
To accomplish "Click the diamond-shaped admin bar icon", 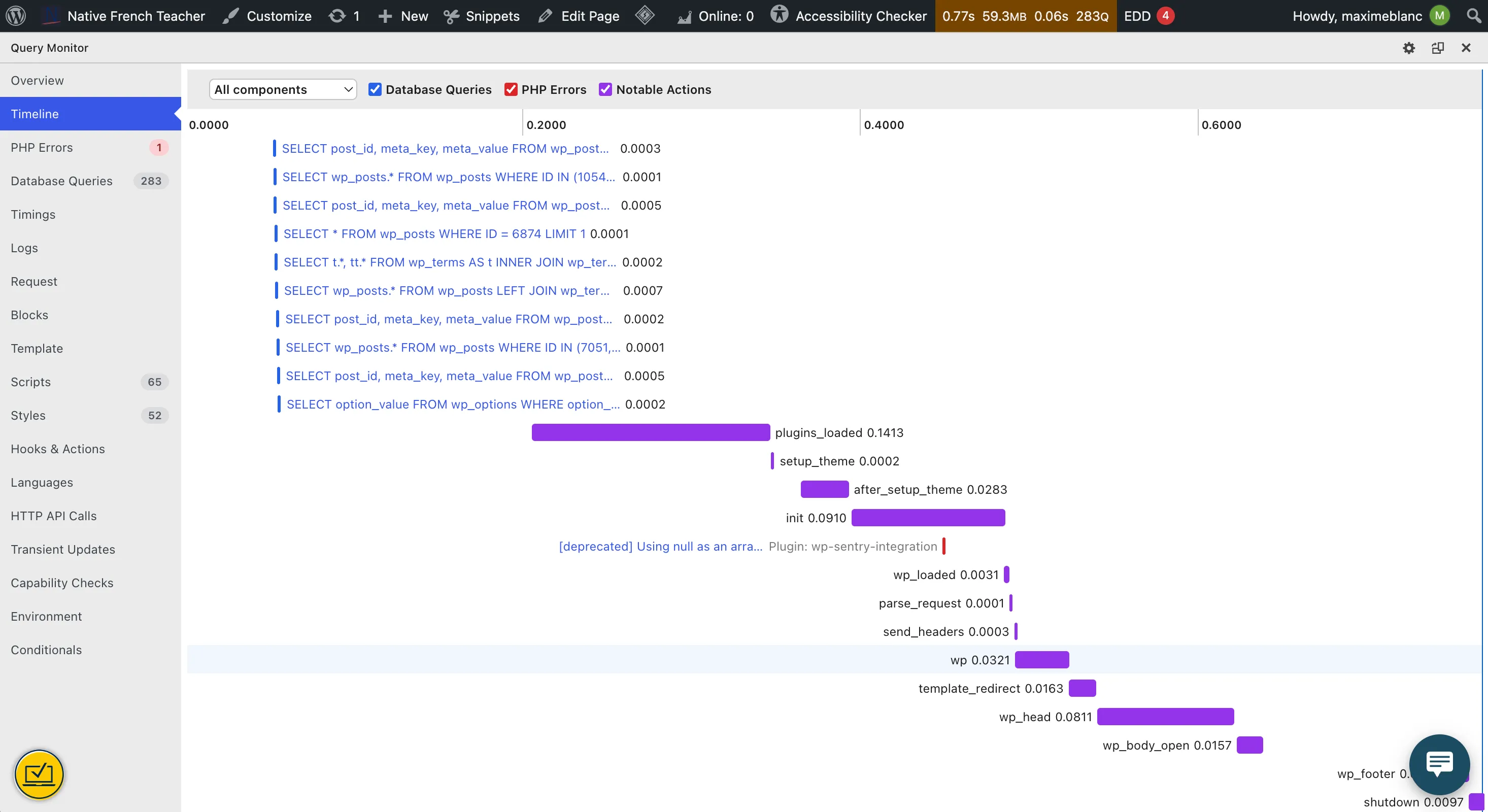I will pos(645,15).
